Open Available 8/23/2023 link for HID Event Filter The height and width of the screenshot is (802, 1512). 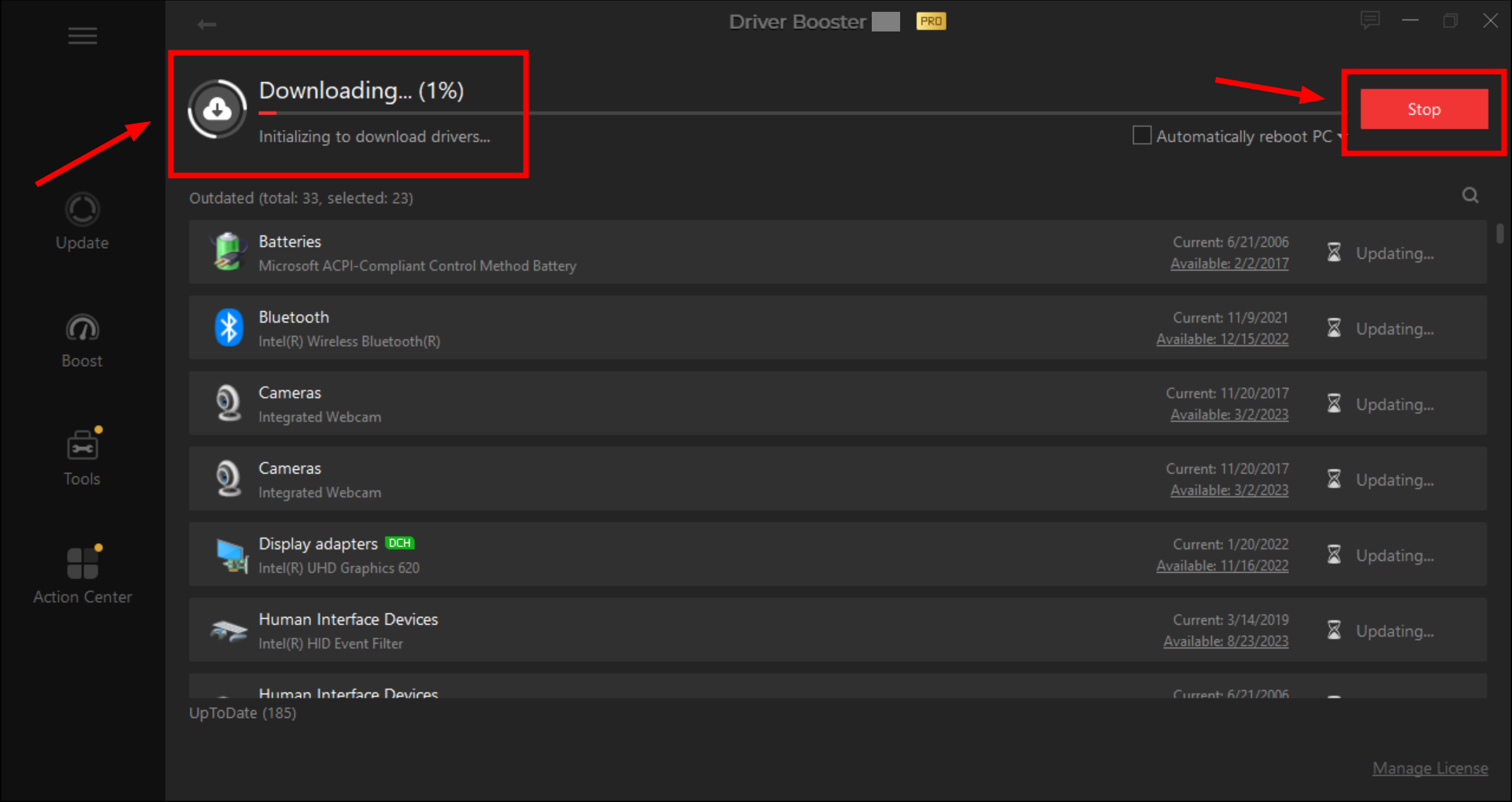pyautogui.click(x=1226, y=641)
